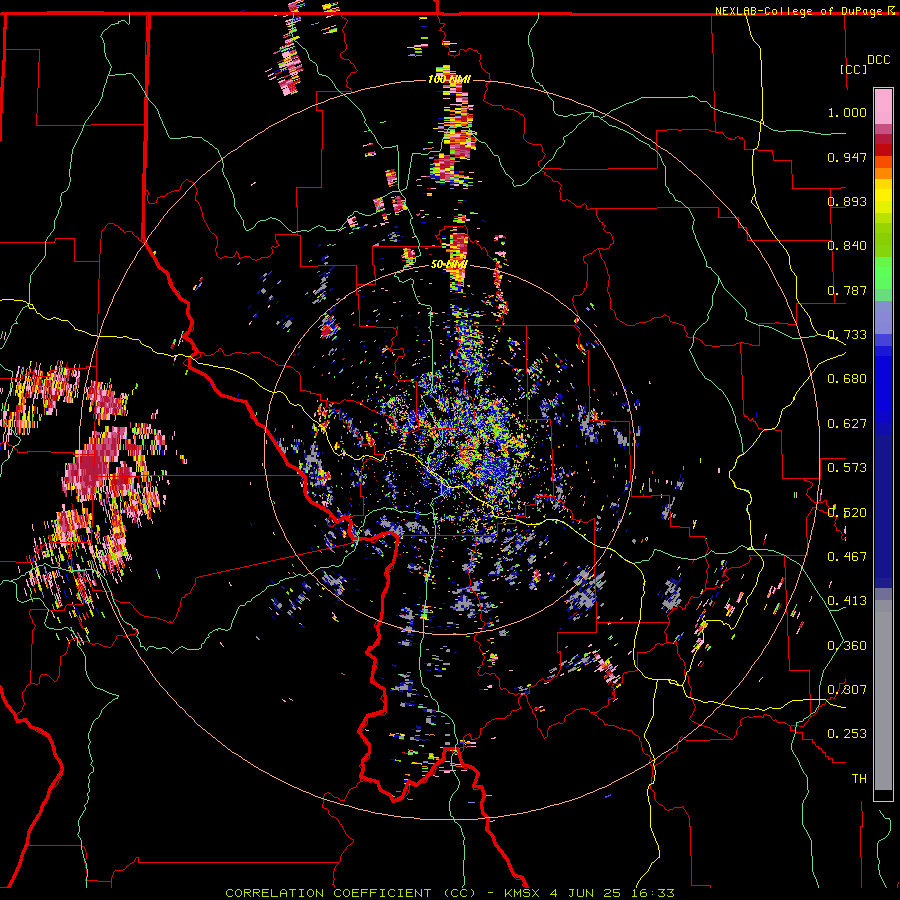Select the 0.413 scale value
Viewport: 900px width, 900px height.
coord(847,601)
